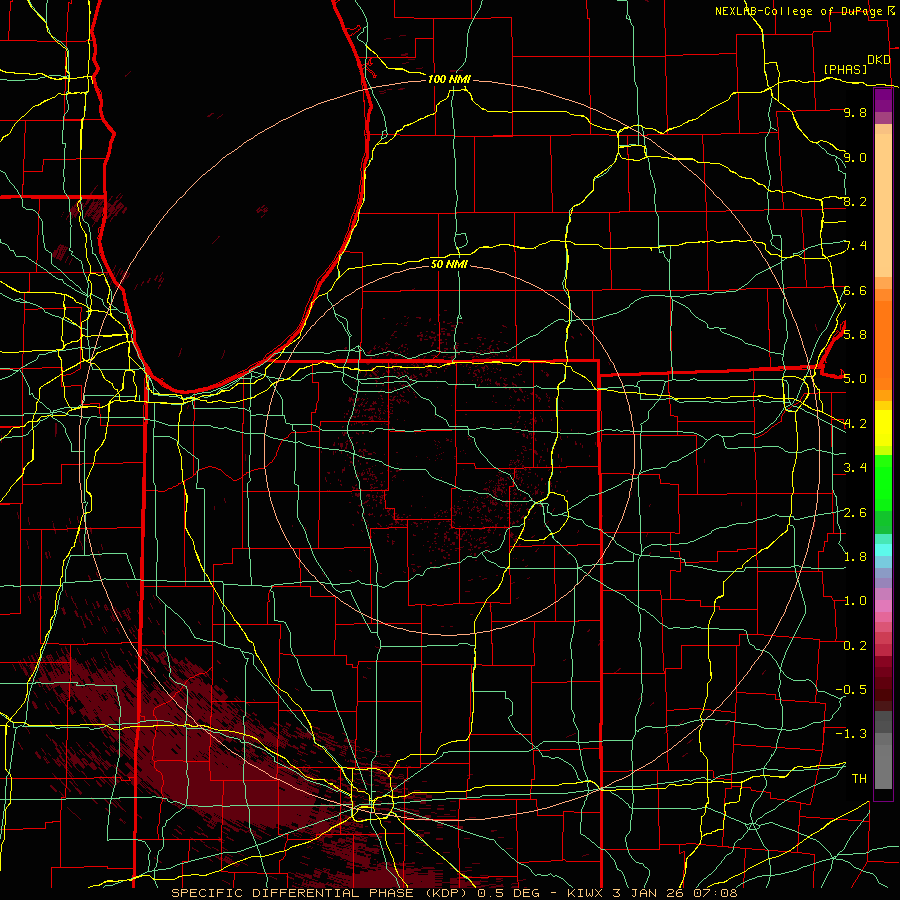Click the 1.0 value on the color scale
The image size is (900, 900).
click(855, 600)
